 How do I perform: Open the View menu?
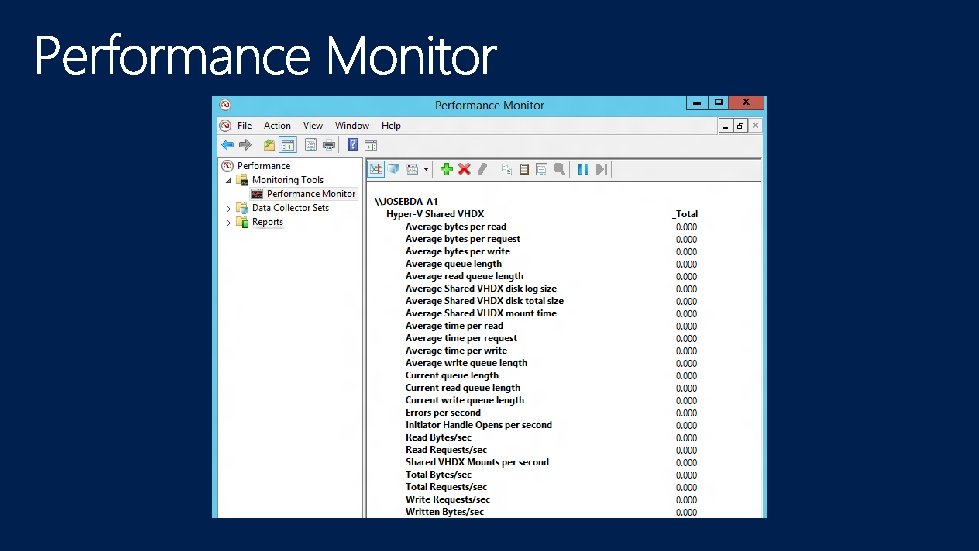point(313,125)
